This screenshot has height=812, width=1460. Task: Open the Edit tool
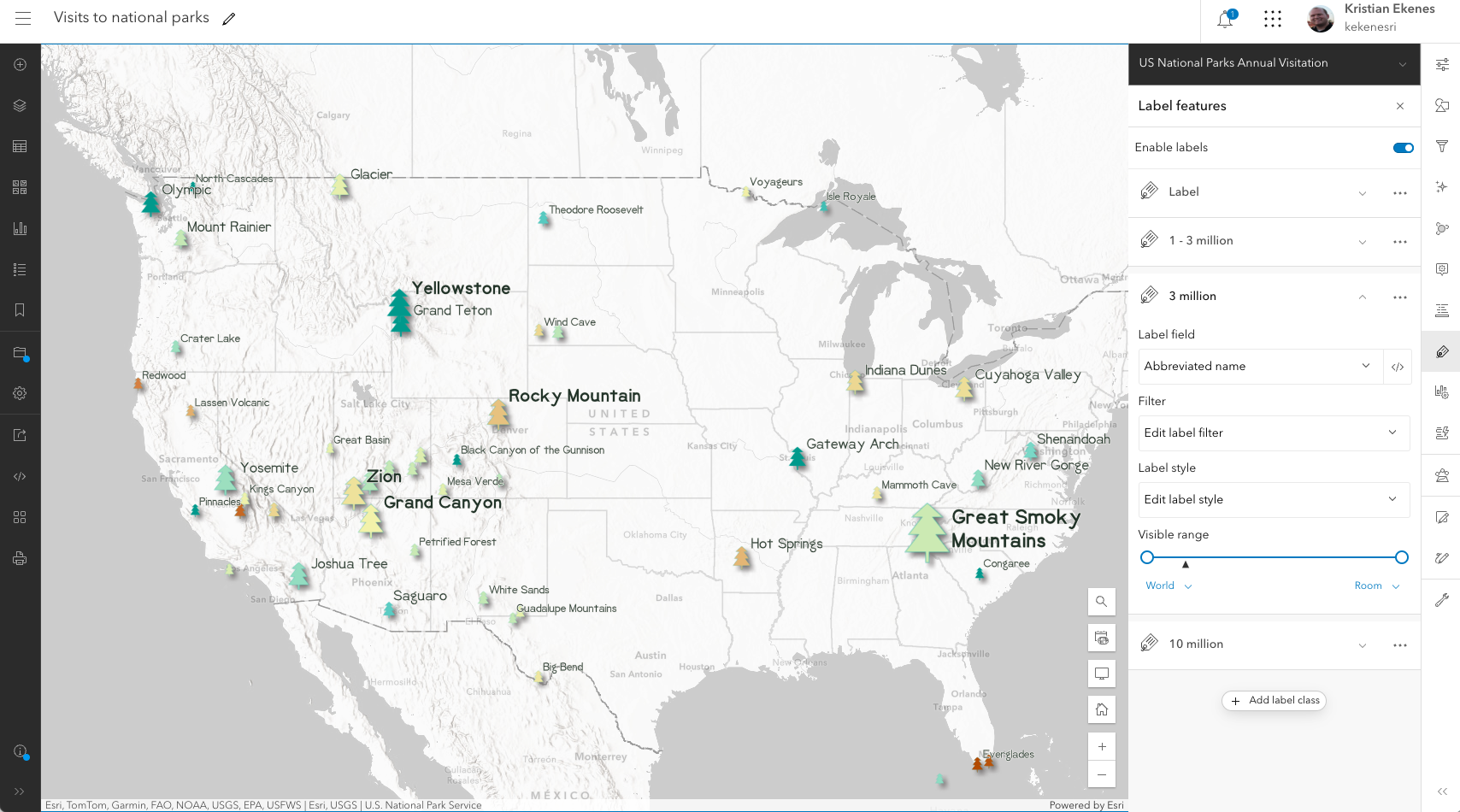pos(1442,517)
